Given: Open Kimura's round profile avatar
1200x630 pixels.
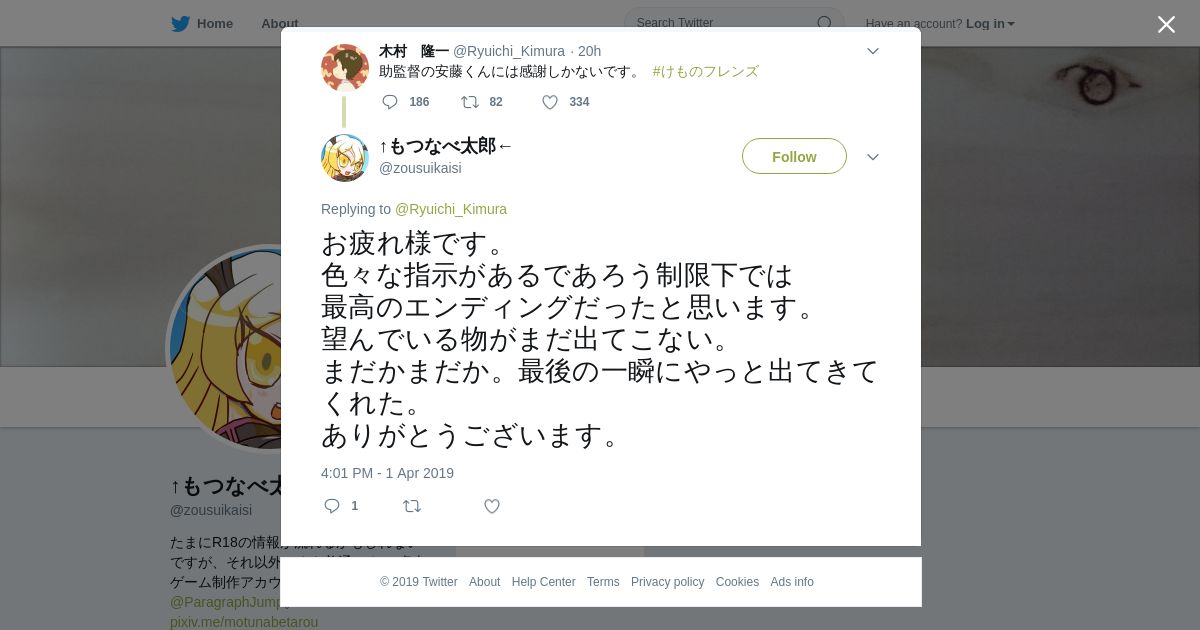Looking at the screenshot, I should click(x=345, y=68).
